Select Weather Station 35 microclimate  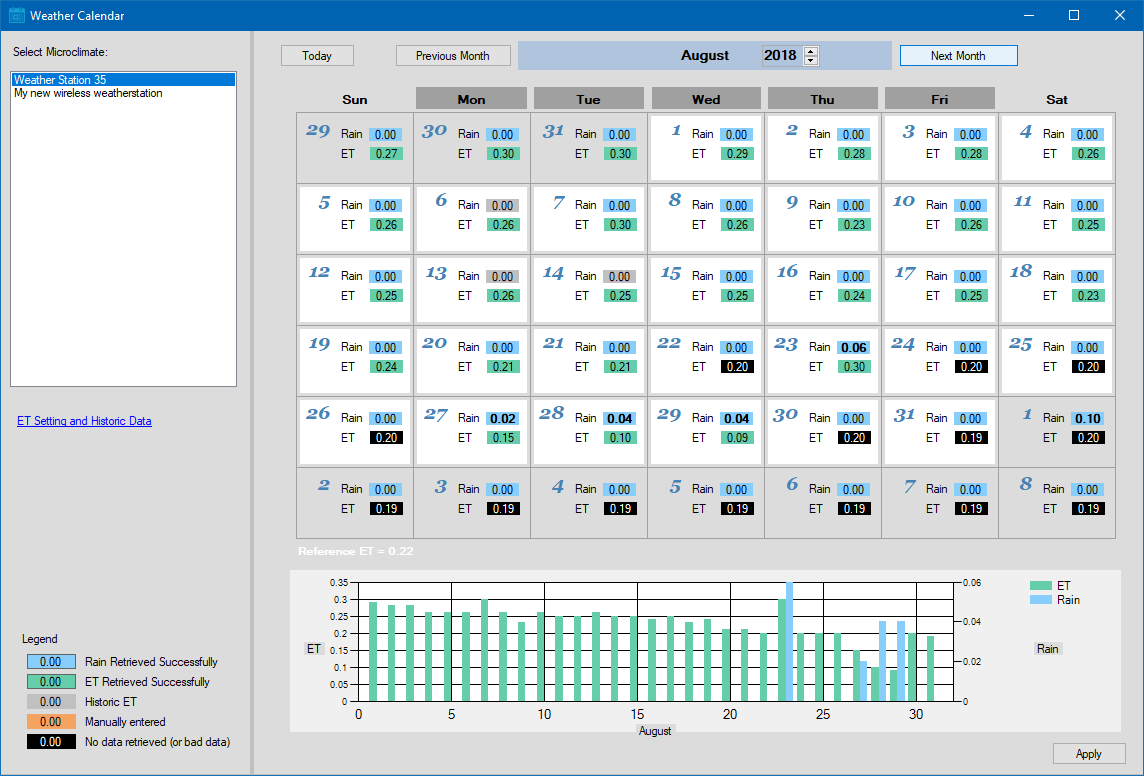click(123, 79)
